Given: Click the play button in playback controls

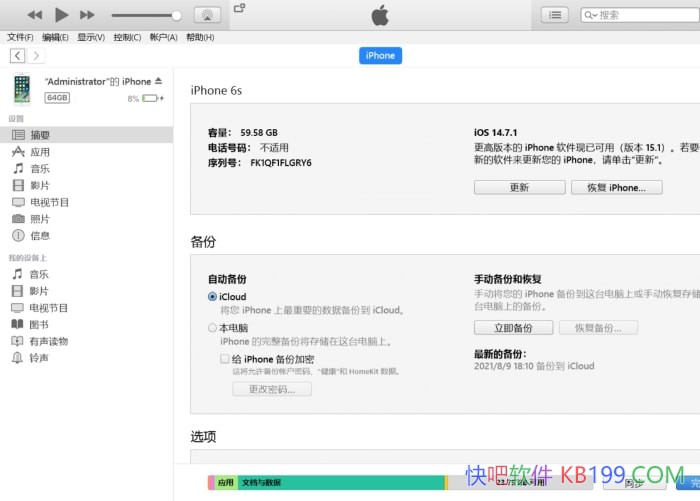Looking at the screenshot, I should pos(61,15).
